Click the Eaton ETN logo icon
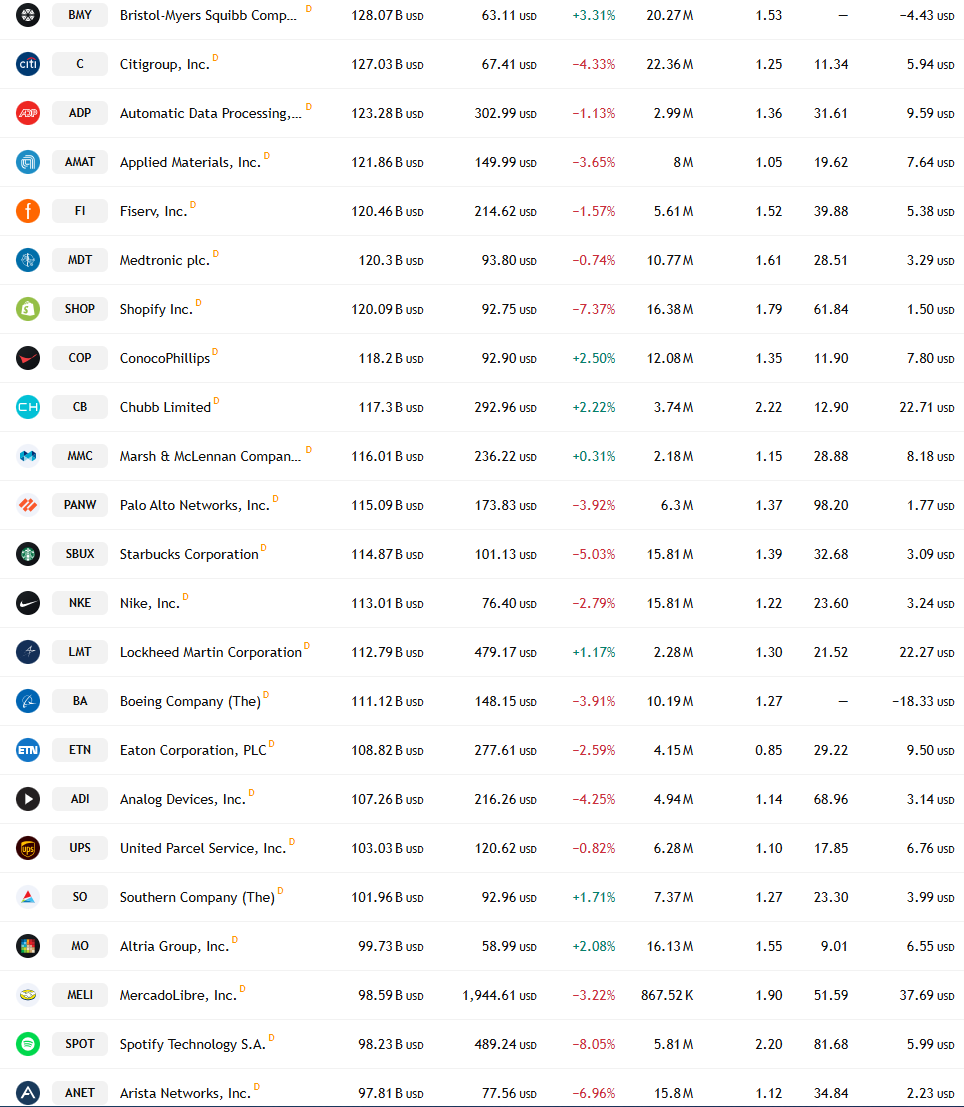 pos(28,750)
